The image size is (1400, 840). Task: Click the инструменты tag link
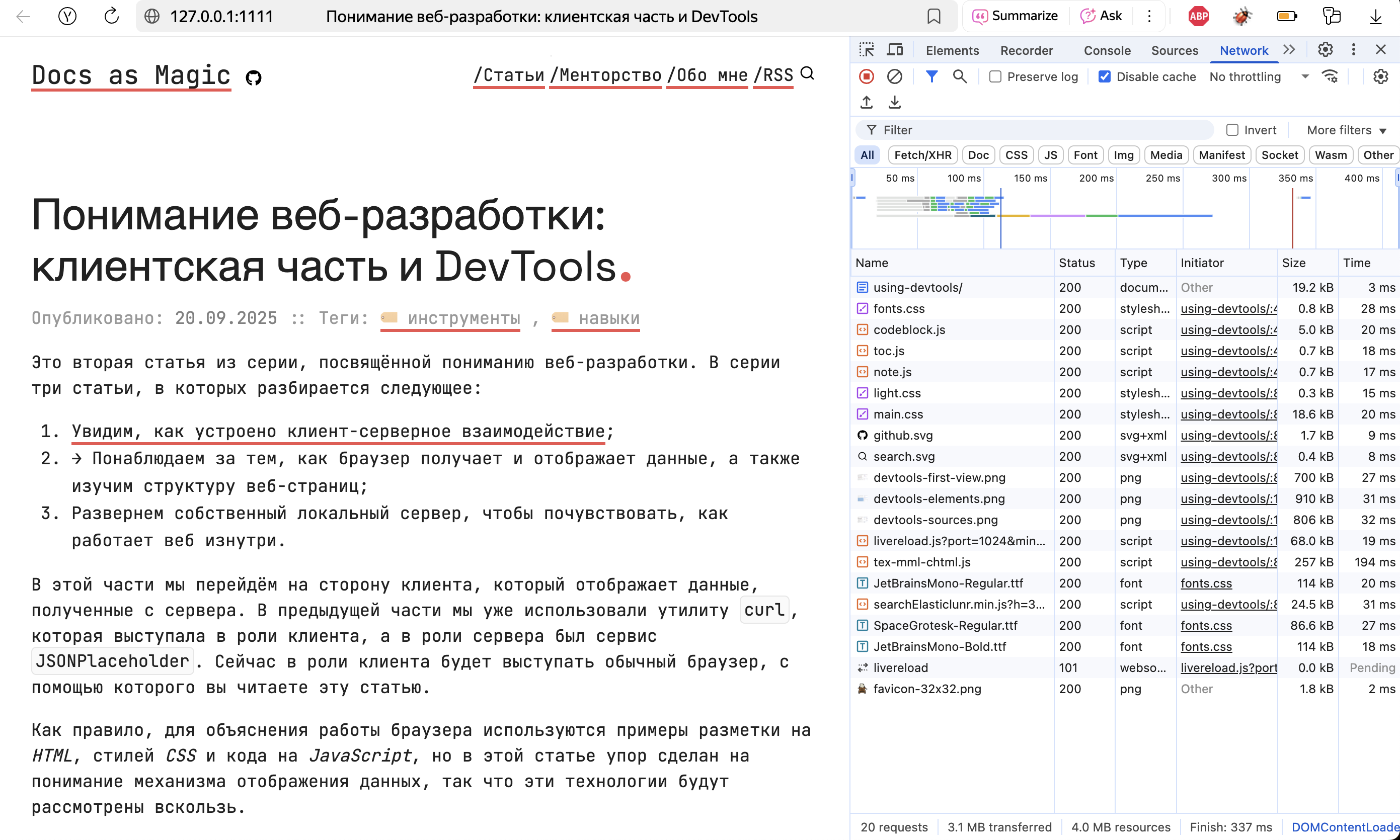pos(463,318)
